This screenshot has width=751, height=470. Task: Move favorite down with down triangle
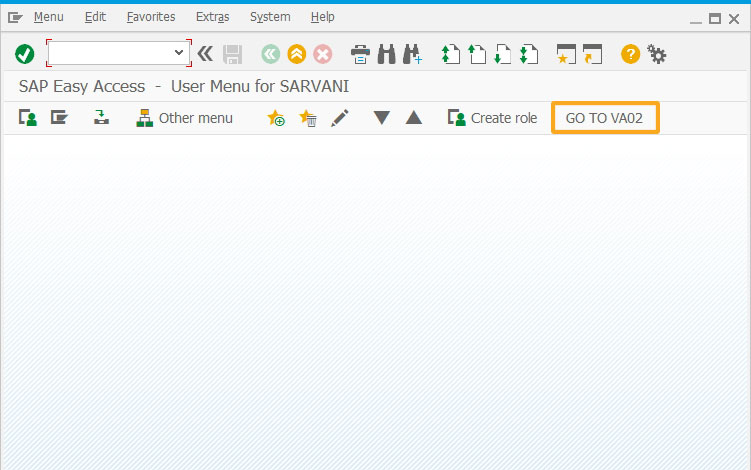[382, 117]
